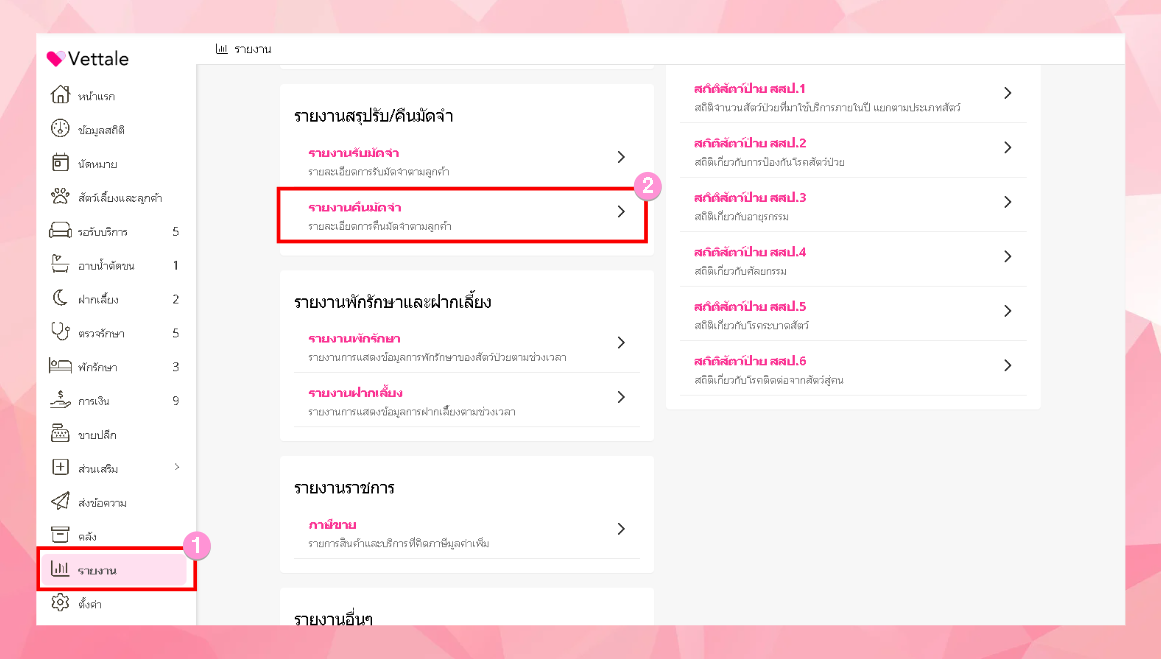Click the อาบน้ำตัดขน count badge 1
Screen dimensions: 1161x659
(x=175, y=265)
